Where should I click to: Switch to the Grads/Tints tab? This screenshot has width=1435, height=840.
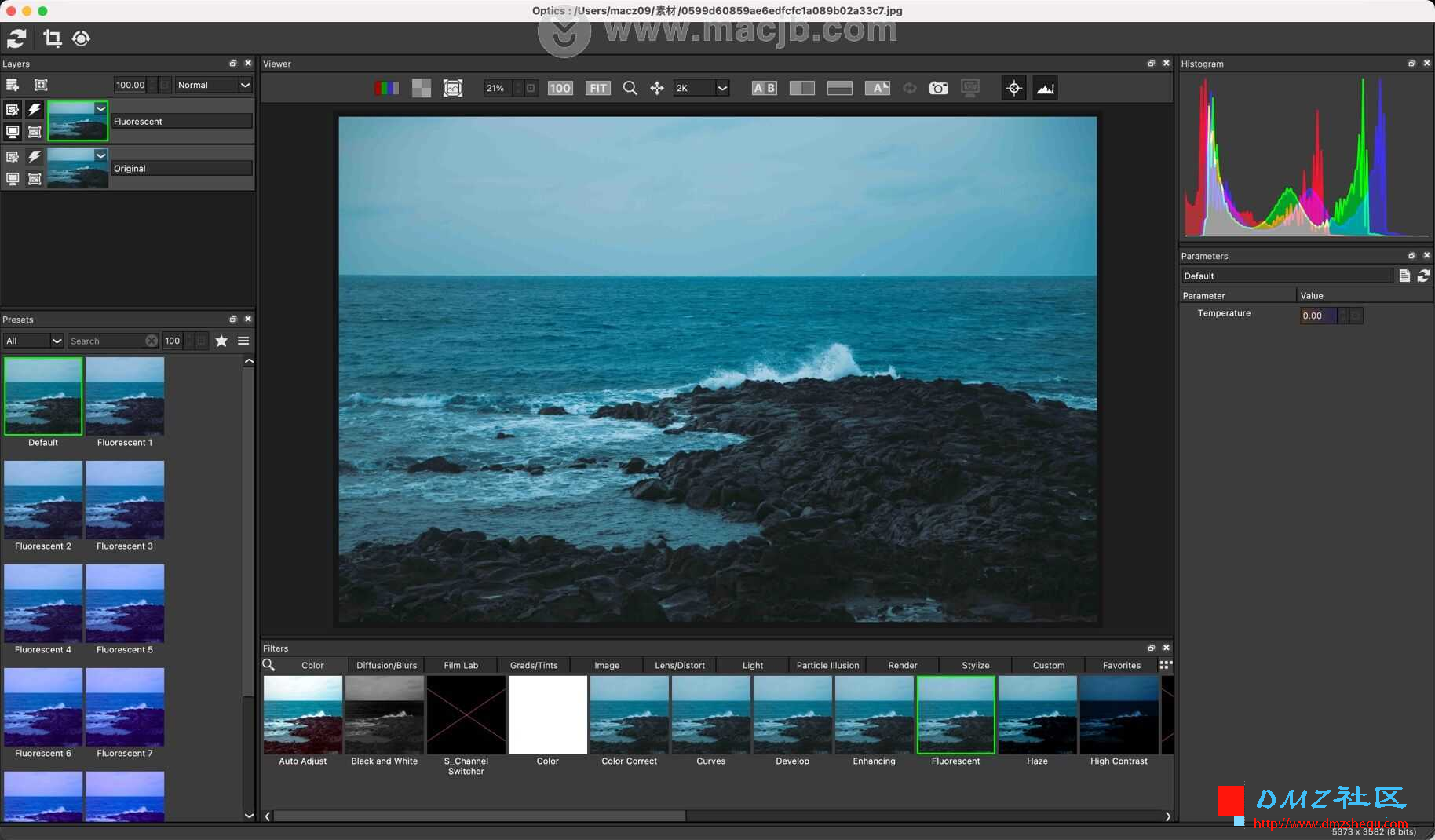tap(534, 665)
